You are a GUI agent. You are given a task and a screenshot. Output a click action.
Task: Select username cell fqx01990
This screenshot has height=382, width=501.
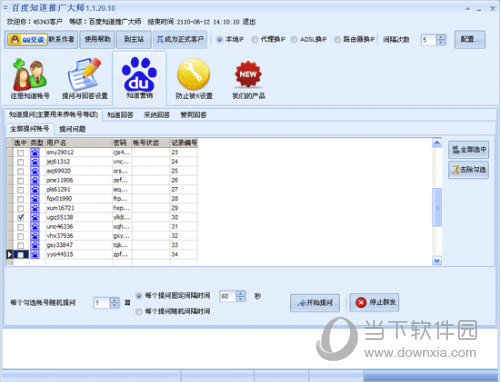tap(79, 199)
